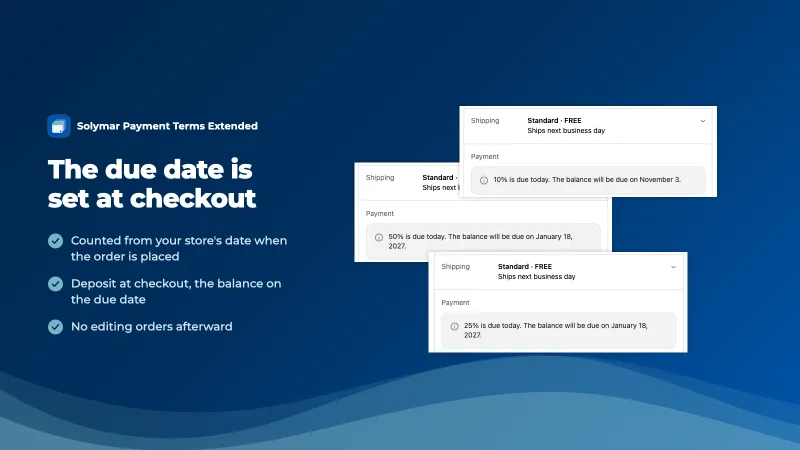Viewport: 800px width, 450px height.
Task: Click the info icon beside the 25% due notice
Action: point(454,327)
